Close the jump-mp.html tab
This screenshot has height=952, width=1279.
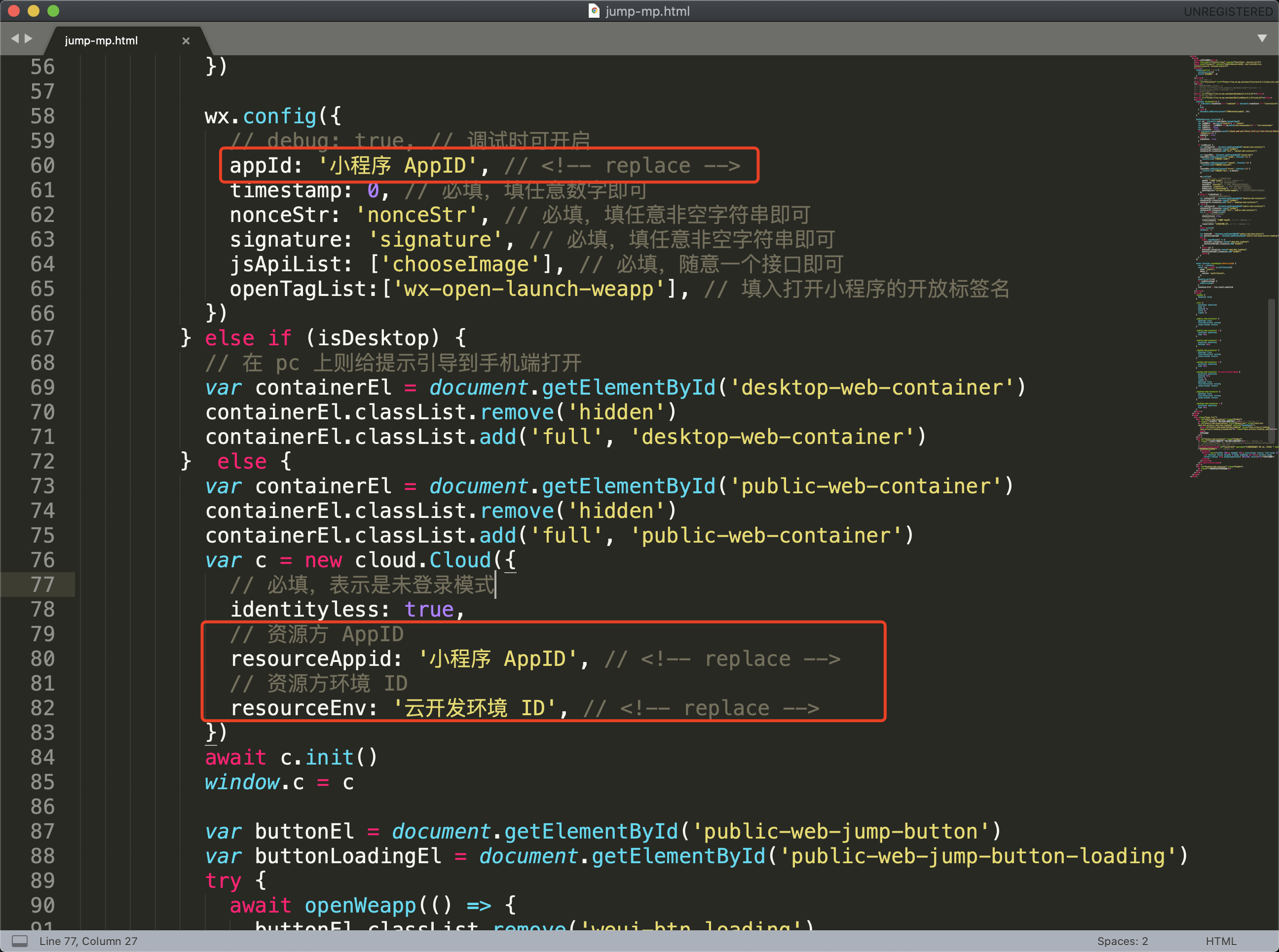pyautogui.click(x=186, y=41)
